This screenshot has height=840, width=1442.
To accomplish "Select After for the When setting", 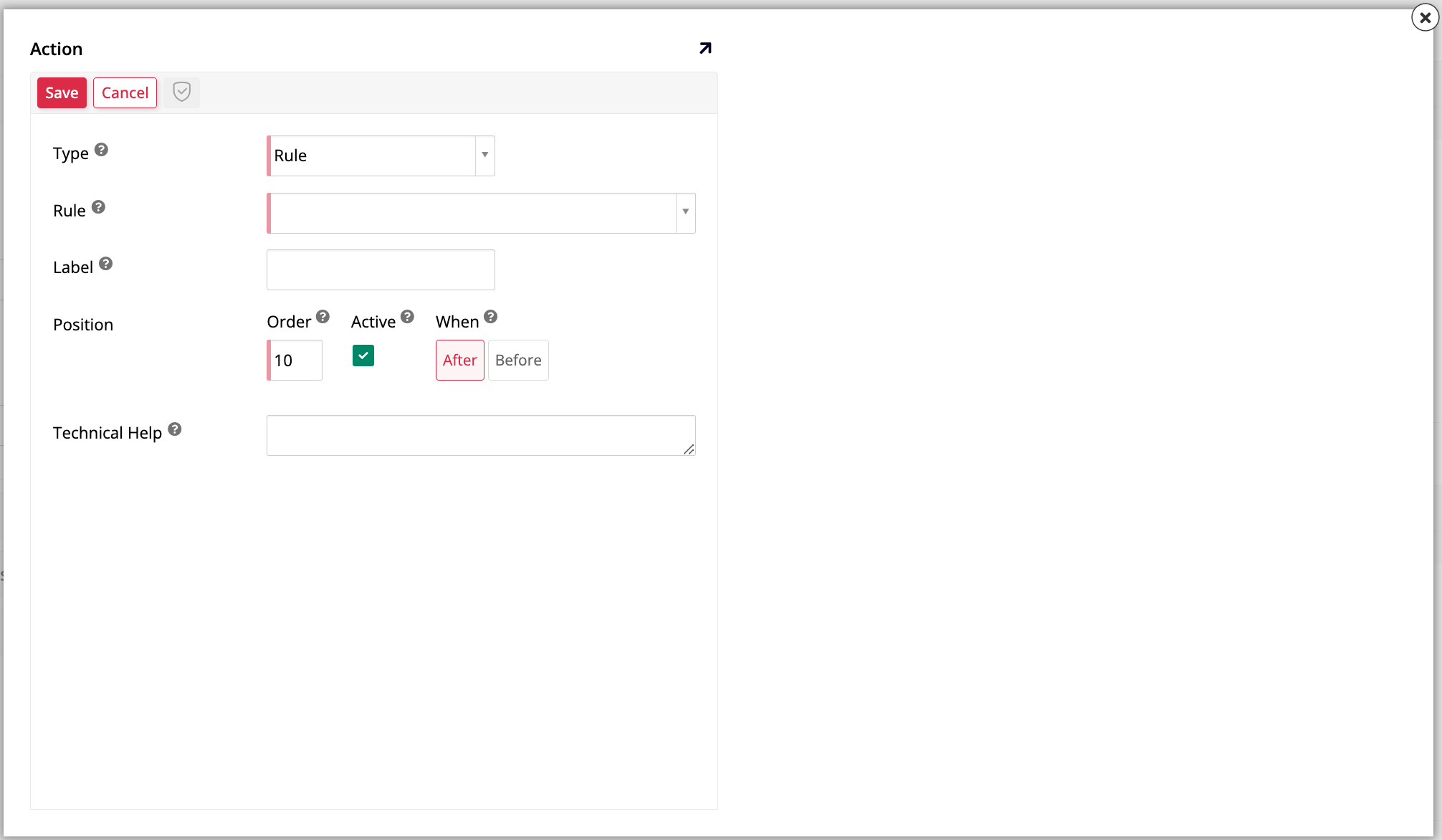I will (x=459, y=360).
